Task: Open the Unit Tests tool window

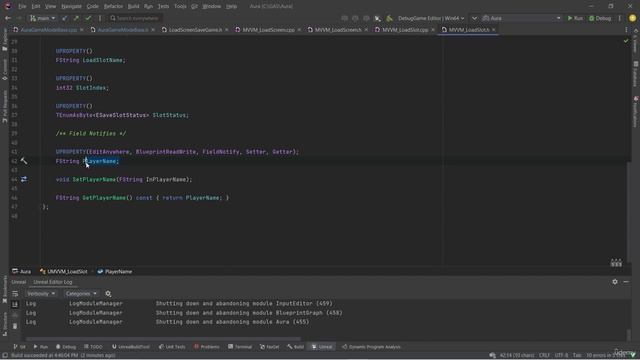Action: pos(172,347)
